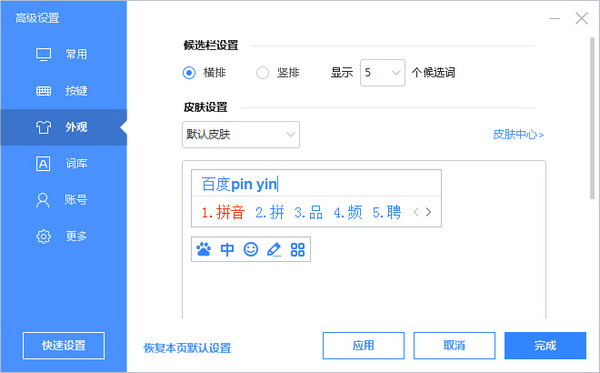Click the 百度pin yin composition preview text
The height and width of the screenshot is (373, 600).
(240, 184)
